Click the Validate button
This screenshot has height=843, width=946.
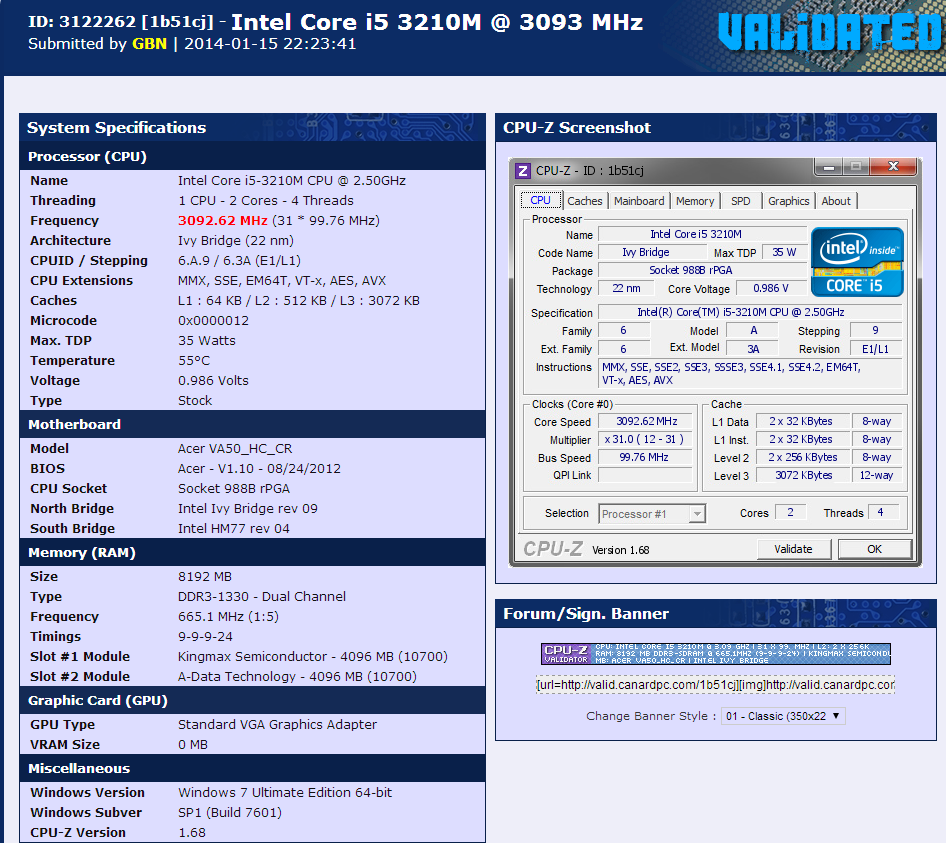tap(793, 549)
